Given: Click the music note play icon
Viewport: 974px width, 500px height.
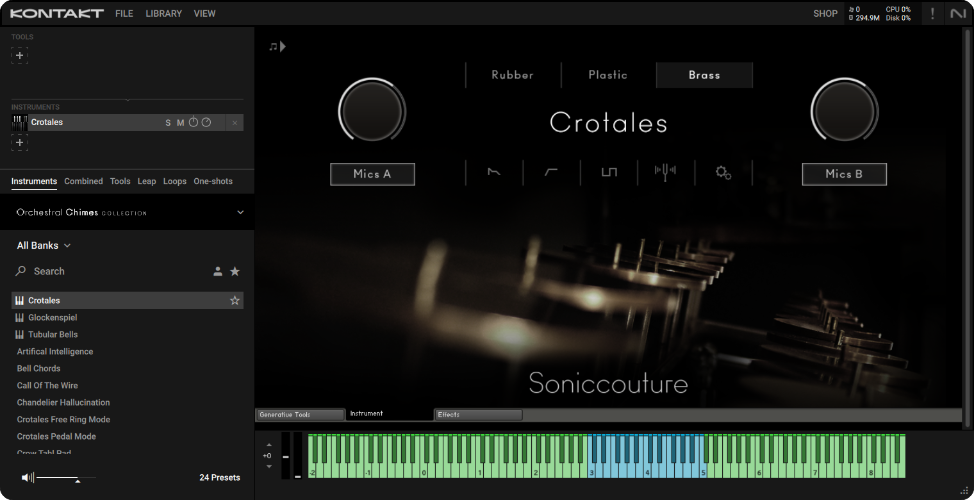Looking at the screenshot, I should [277, 46].
